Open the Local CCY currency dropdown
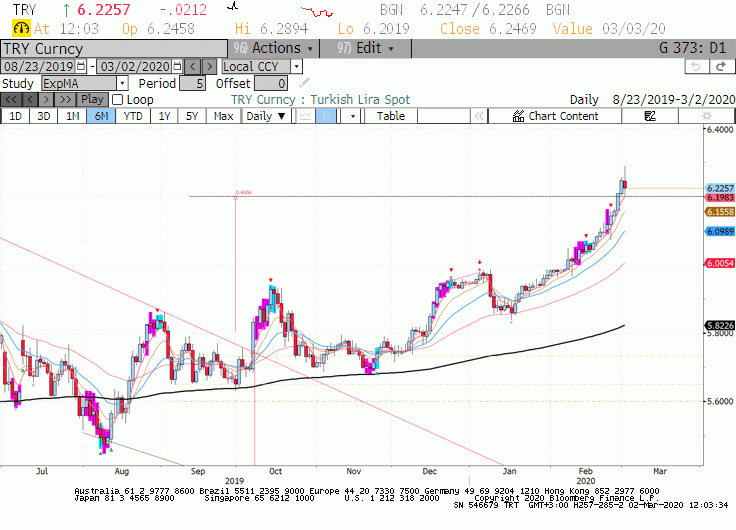 coord(296,67)
